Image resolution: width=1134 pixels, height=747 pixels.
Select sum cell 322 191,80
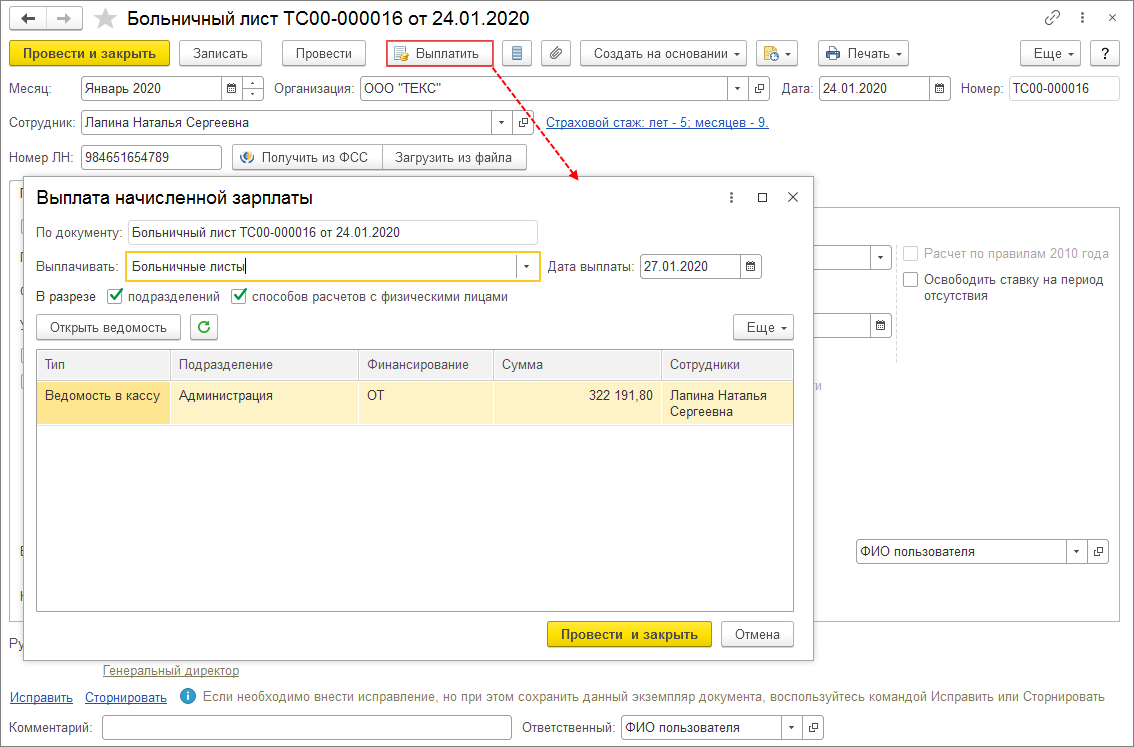pyautogui.click(x=577, y=402)
